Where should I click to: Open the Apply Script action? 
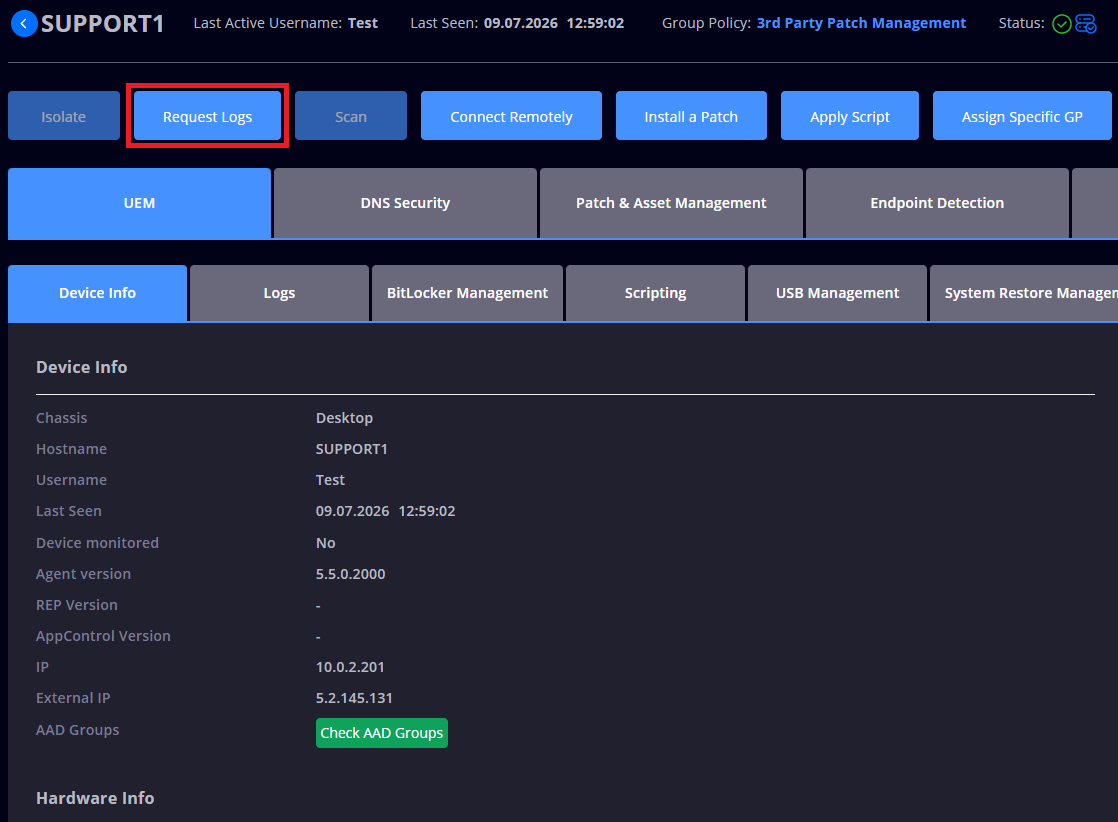(x=850, y=115)
